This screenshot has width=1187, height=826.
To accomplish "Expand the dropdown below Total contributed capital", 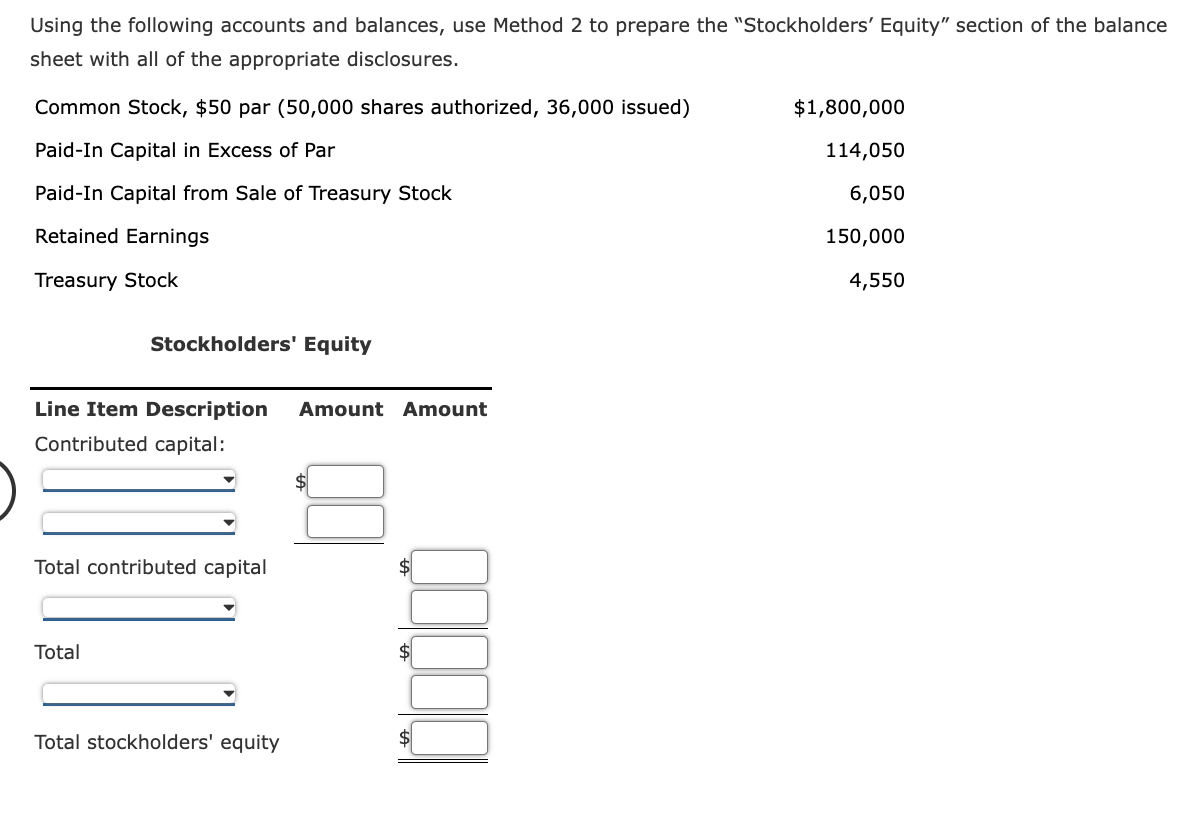I will coord(138,607).
